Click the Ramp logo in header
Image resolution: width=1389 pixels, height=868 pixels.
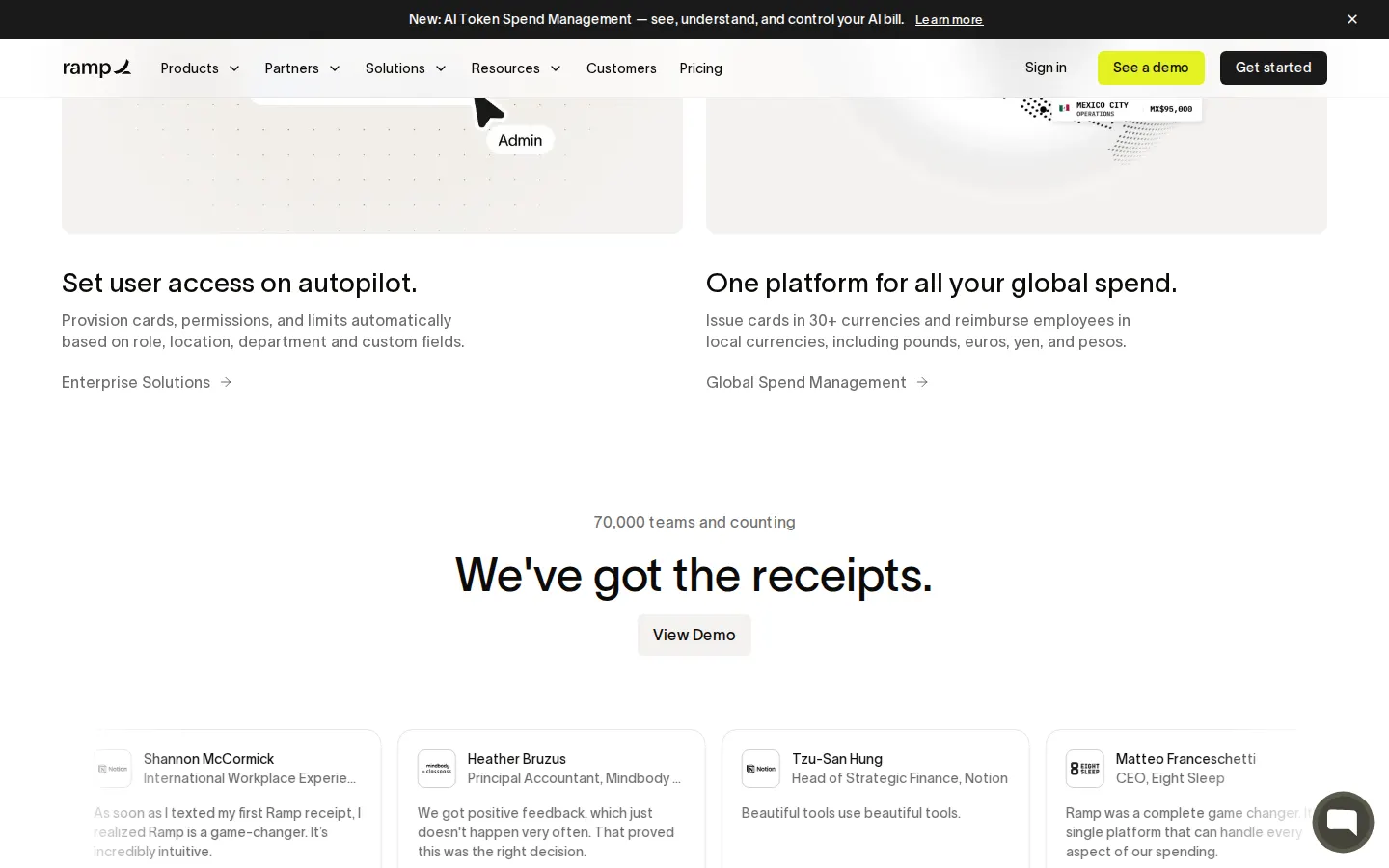[x=96, y=68]
